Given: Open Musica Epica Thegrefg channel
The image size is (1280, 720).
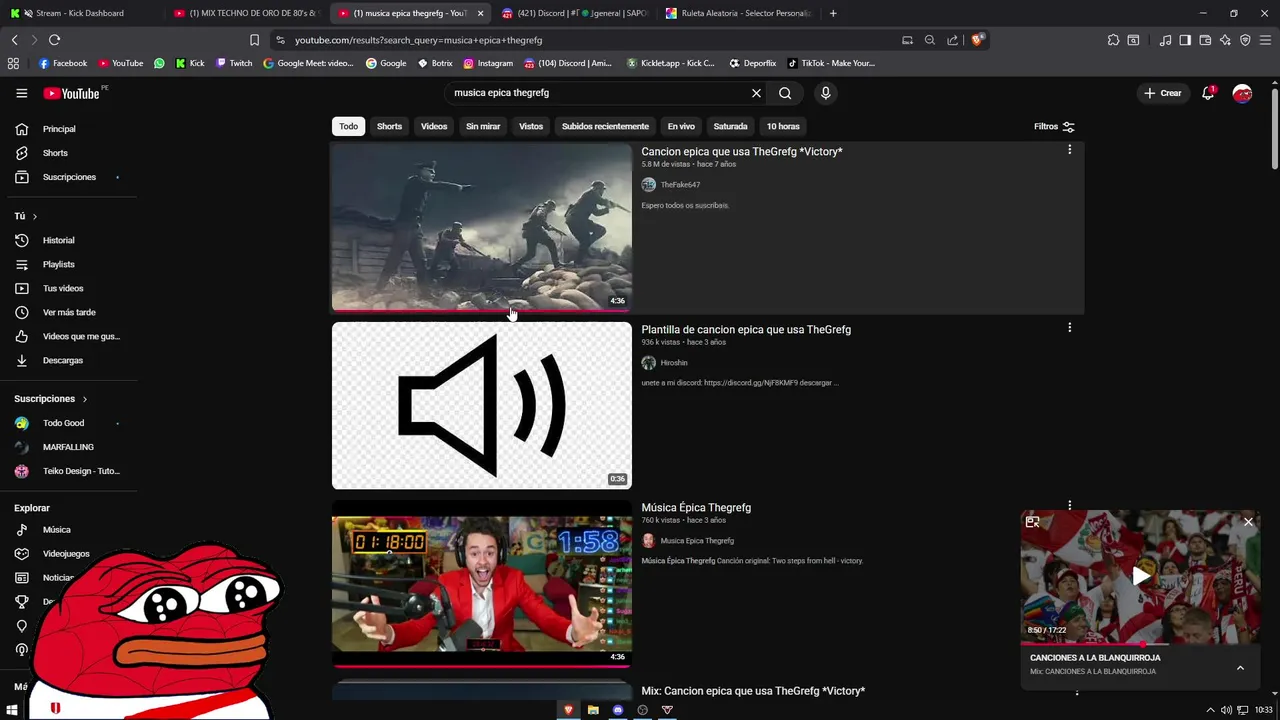Looking at the screenshot, I should pyautogui.click(x=697, y=541).
